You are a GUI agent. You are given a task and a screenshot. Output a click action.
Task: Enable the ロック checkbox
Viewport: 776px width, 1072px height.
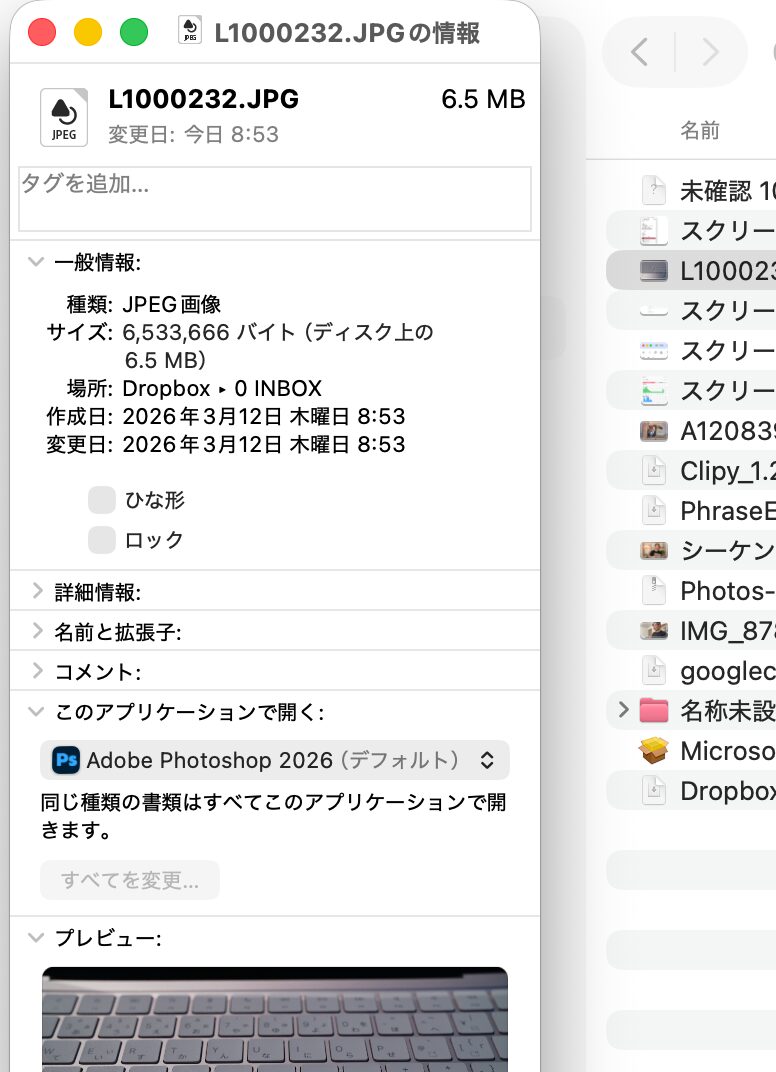click(102, 541)
